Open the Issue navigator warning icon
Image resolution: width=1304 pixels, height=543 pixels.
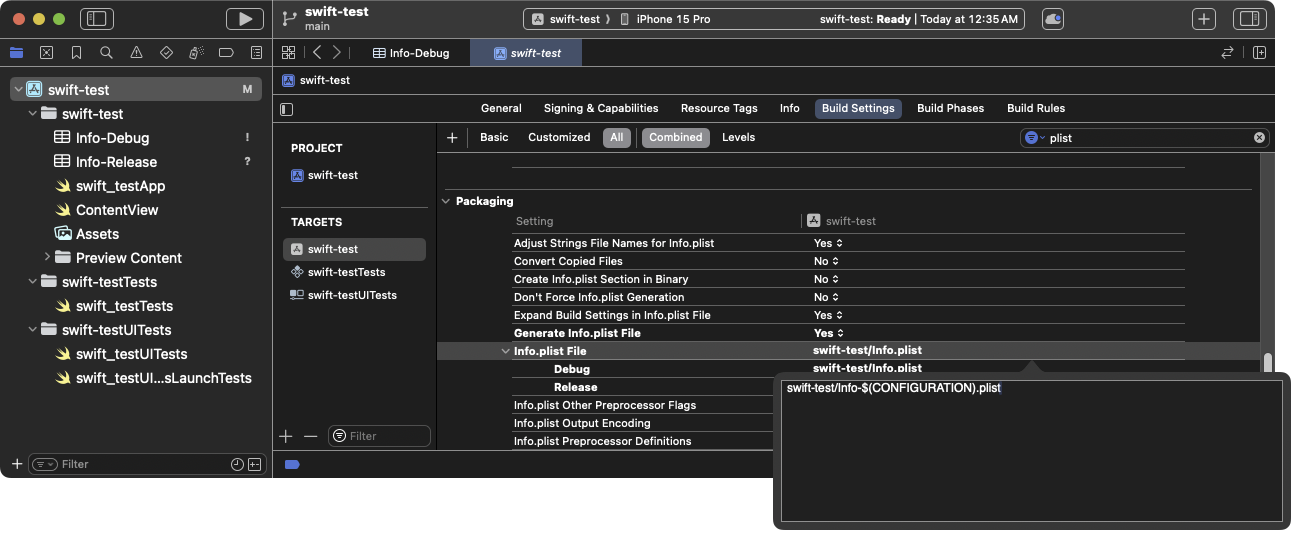pos(136,52)
